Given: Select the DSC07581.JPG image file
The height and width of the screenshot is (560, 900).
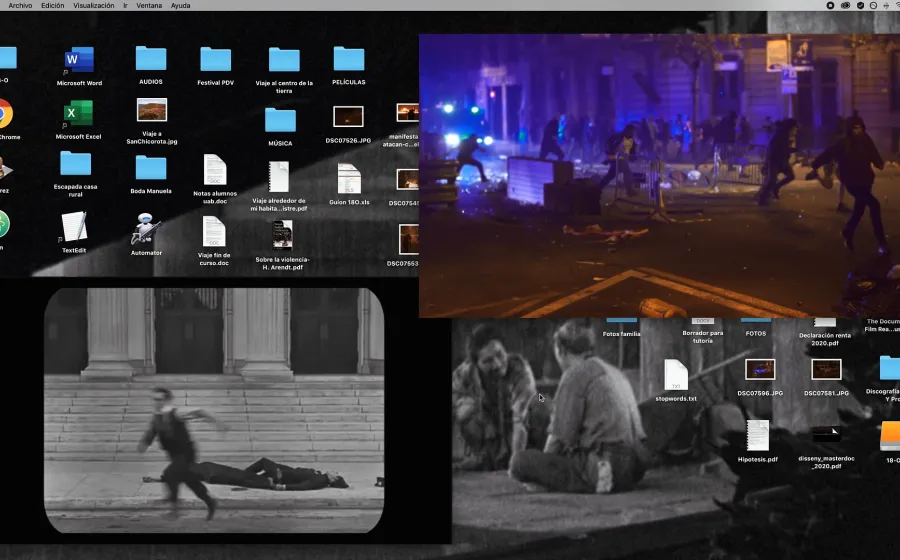Looking at the screenshot, I should point(827,370).
